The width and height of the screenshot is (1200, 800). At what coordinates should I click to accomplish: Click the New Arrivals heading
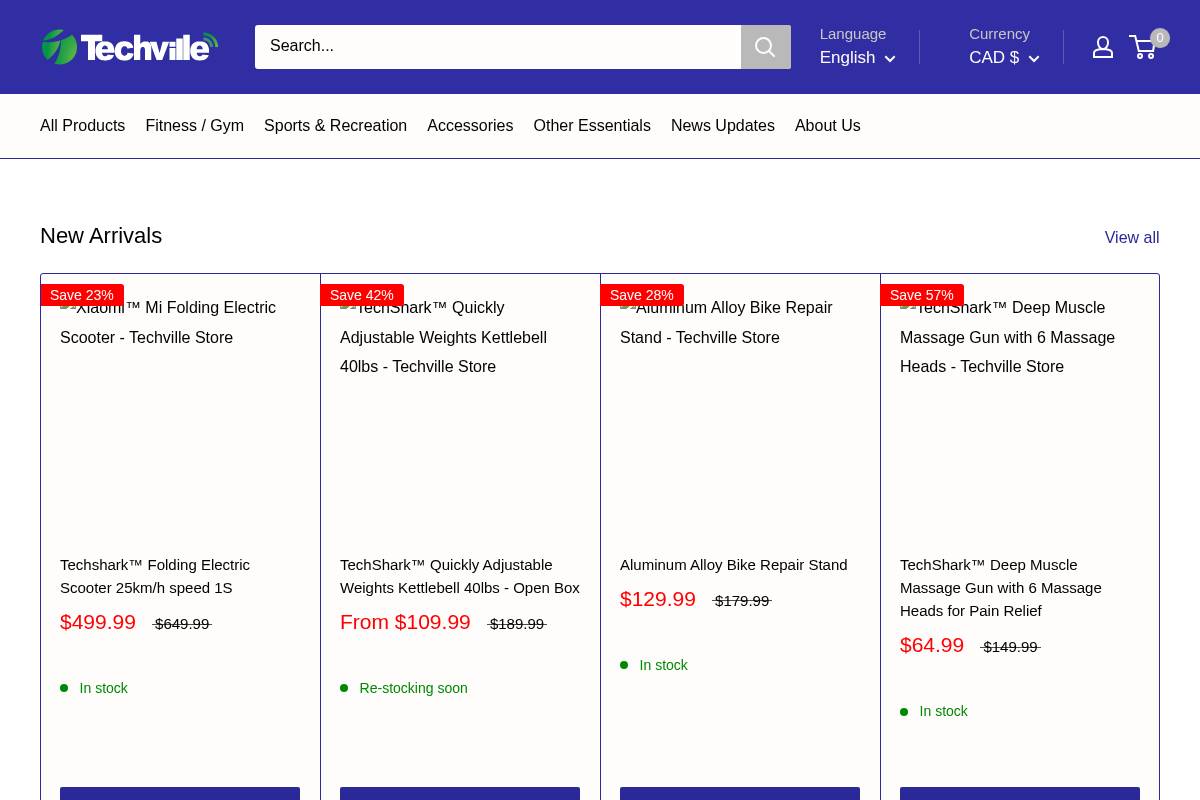[101, 236]
